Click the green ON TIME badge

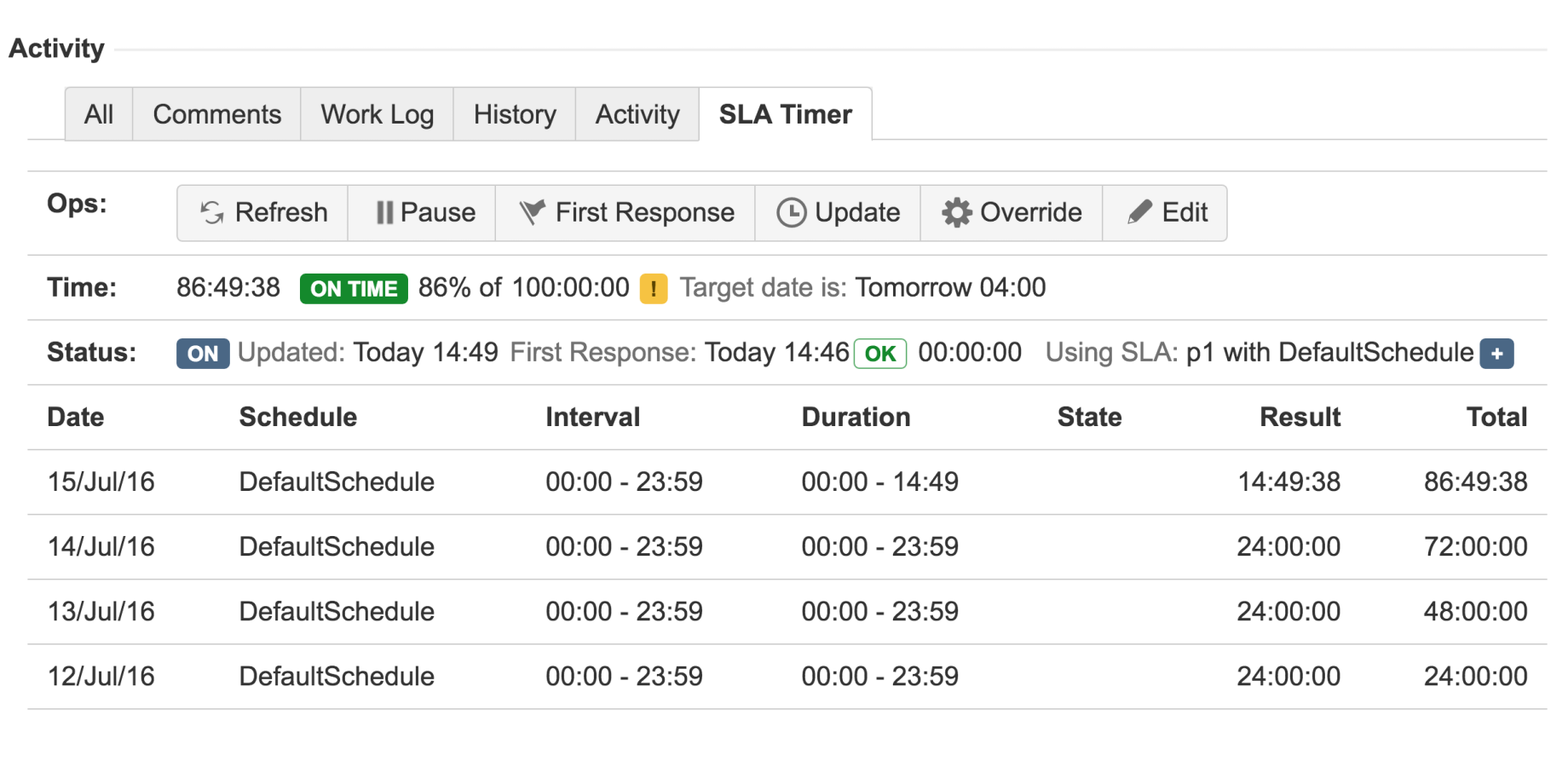point(354,289)
